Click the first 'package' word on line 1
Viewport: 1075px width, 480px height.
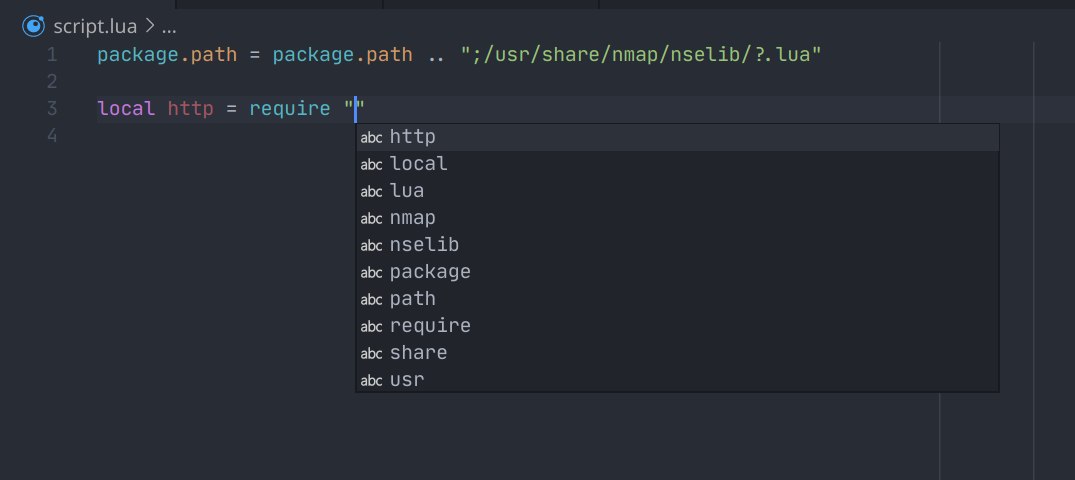coord(138,55)
